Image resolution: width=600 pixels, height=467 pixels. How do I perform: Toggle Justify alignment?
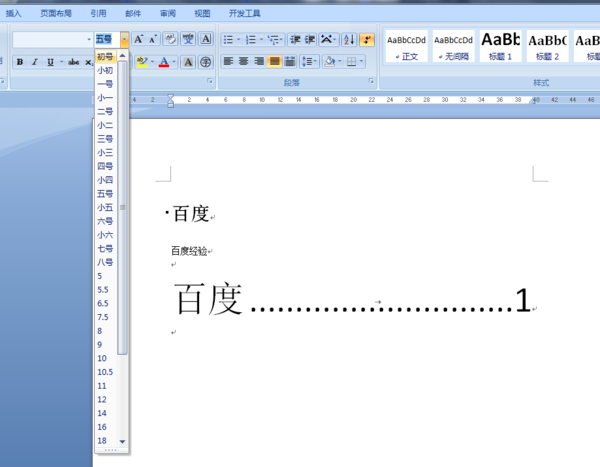[274, 61]
